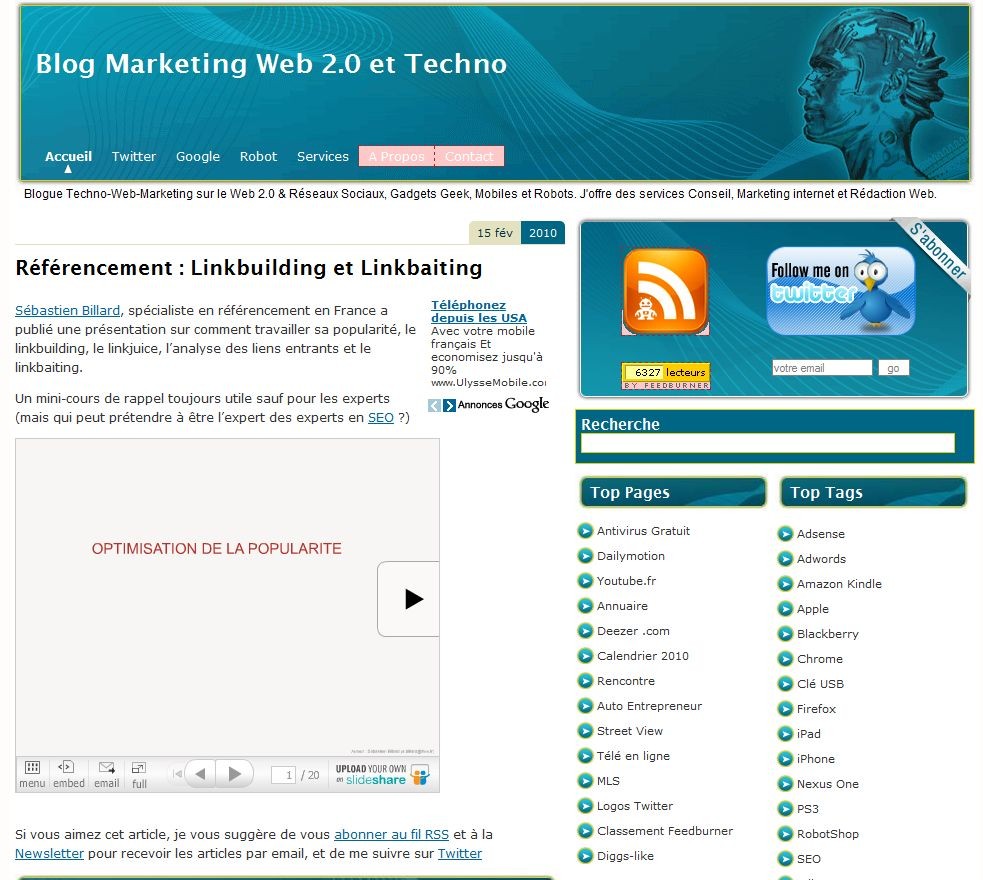
Task: Click the Follow me on Twitter bird badge
Action: click(840, 291)
